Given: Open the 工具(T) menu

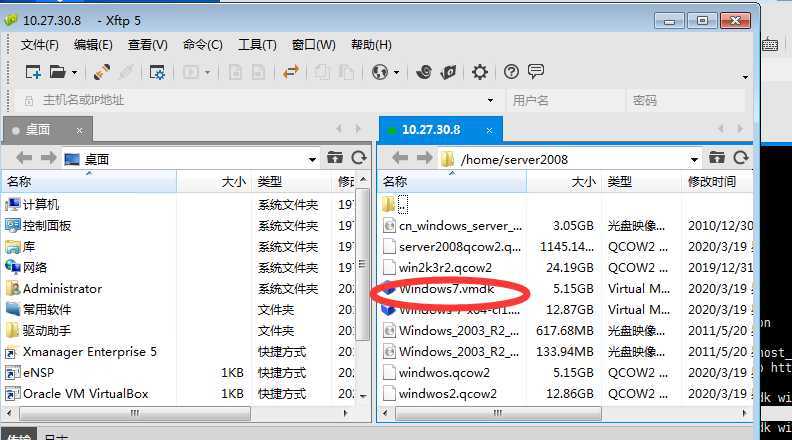Looking at the screenshot, I should pos(257,45).
